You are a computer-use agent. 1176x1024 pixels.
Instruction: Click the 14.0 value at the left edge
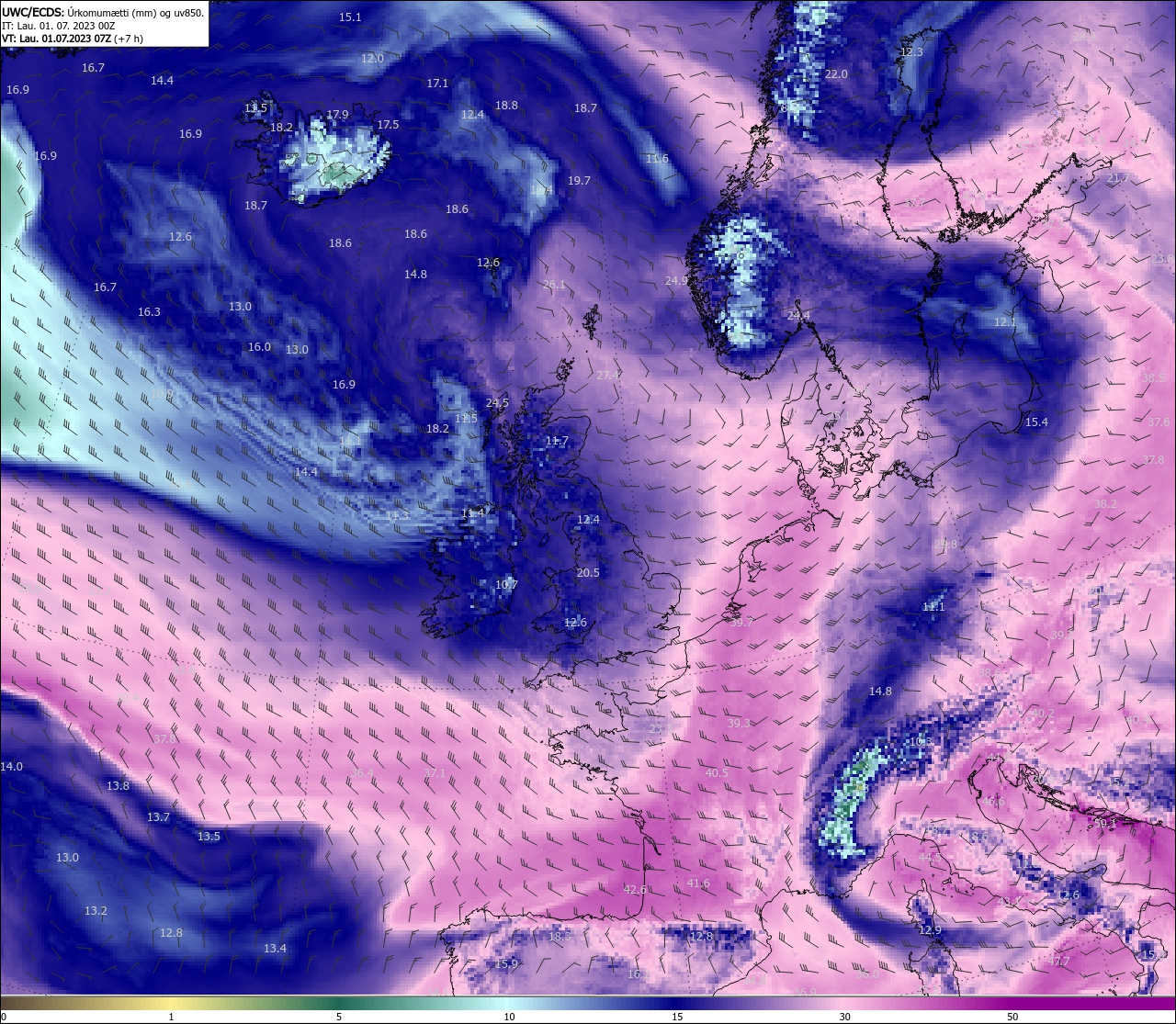[x=12, y=767]
